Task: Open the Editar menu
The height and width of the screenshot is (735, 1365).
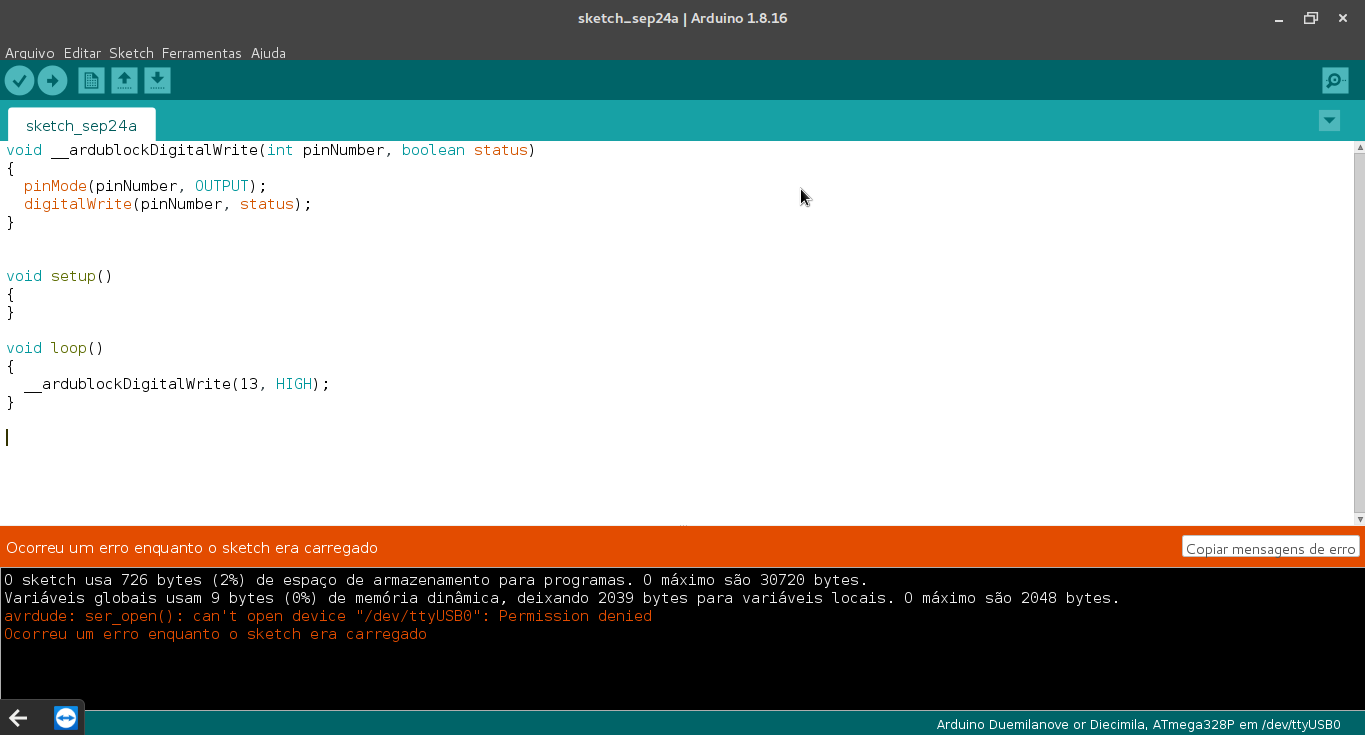Action: click(x=82, y=53)
